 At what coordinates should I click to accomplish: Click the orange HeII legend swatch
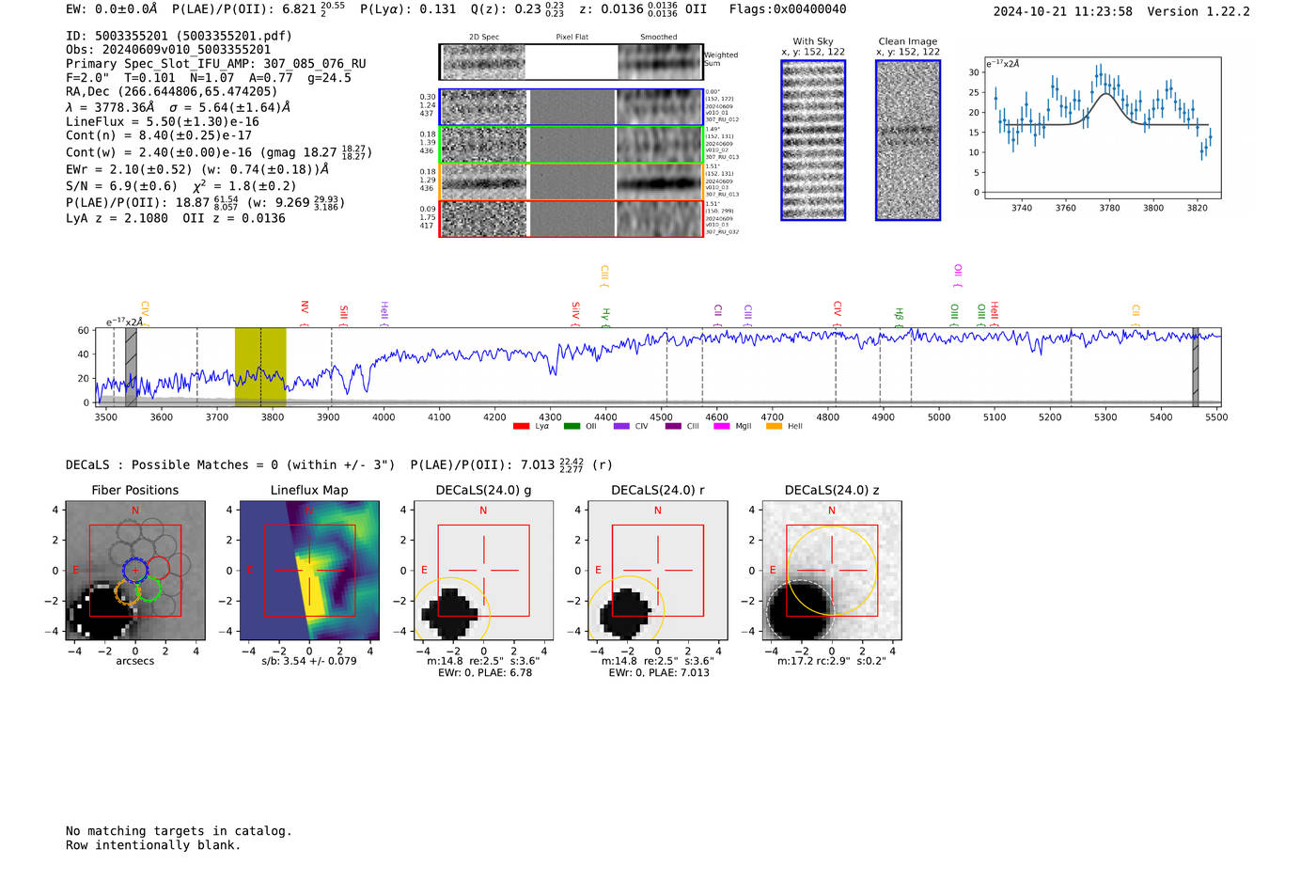coord(774,427)
